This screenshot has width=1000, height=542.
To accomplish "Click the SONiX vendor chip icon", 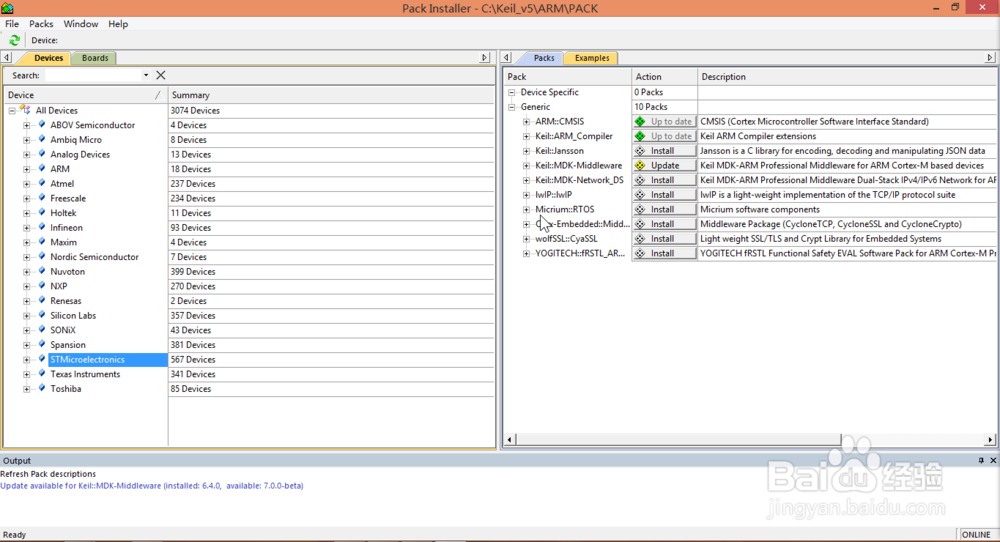I will coord(42,330).
